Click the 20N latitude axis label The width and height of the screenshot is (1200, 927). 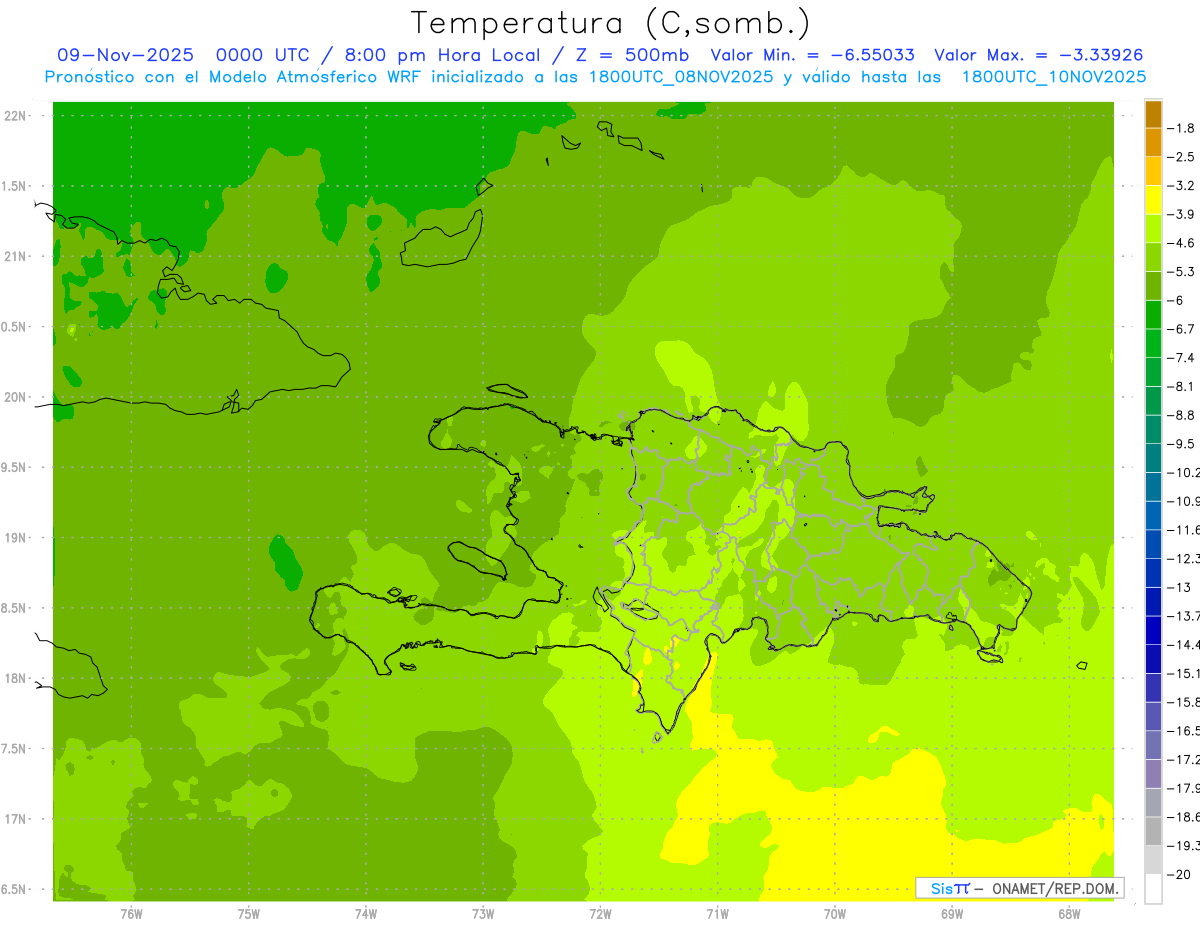[15, 397]
